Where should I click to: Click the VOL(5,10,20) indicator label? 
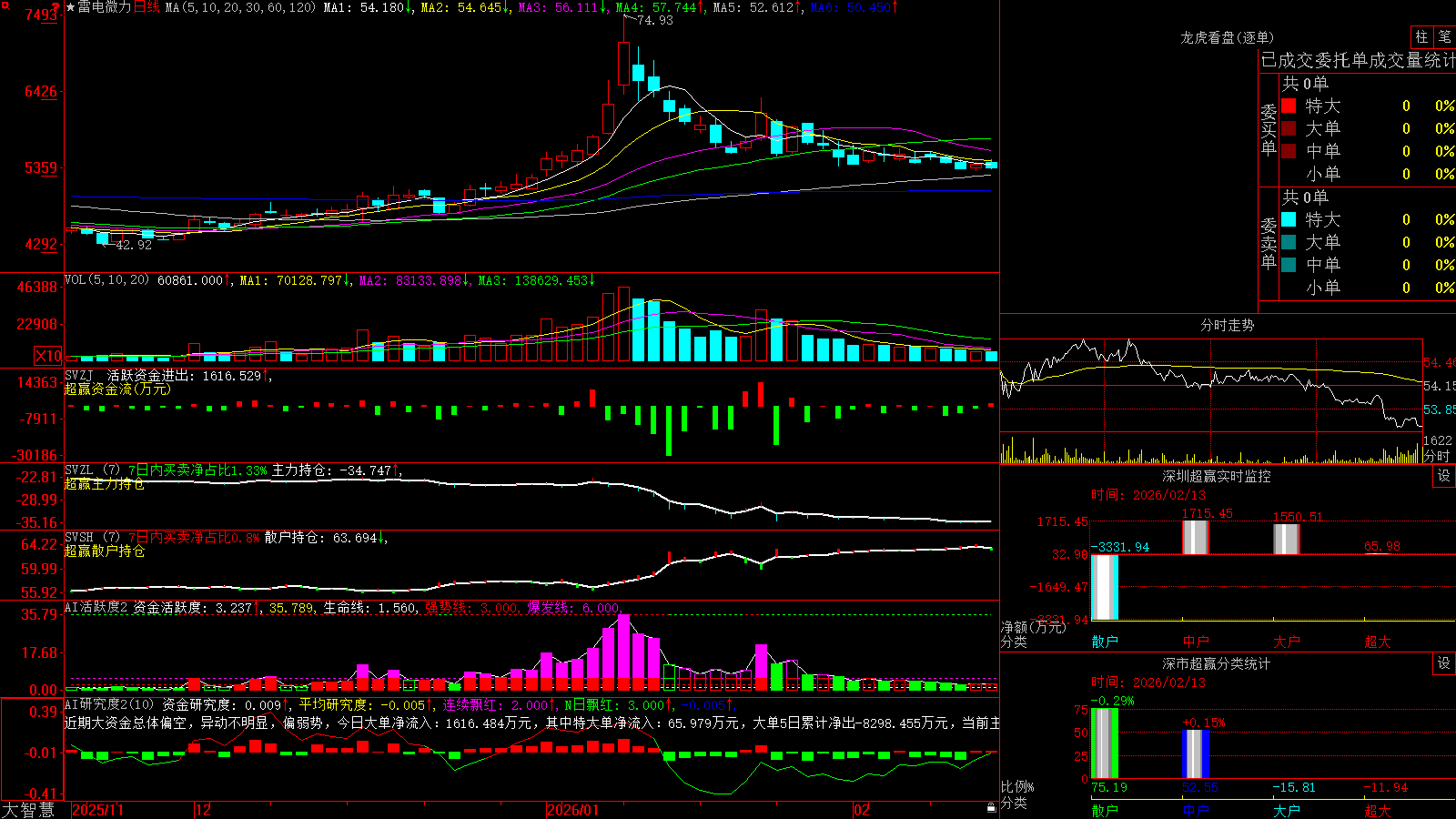pos(106,279)
